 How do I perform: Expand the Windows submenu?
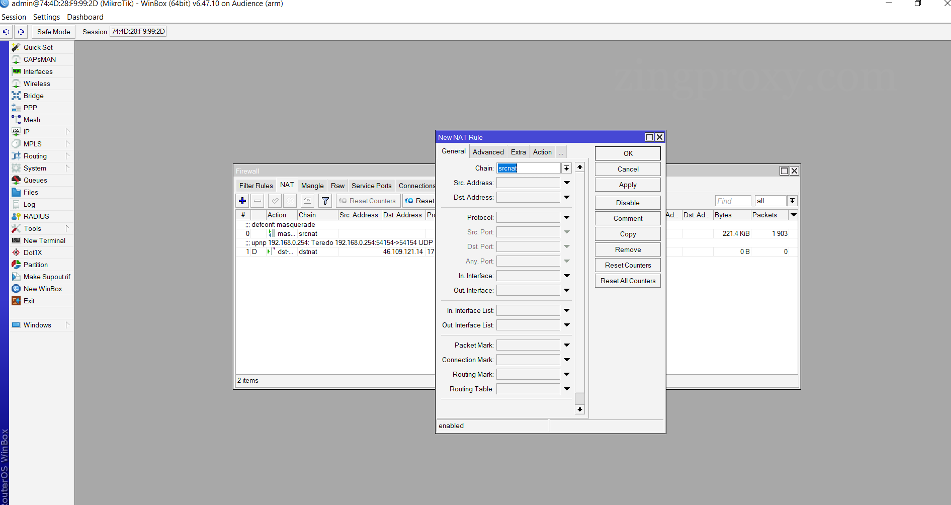pyautogui.click(x=68, y=325)
